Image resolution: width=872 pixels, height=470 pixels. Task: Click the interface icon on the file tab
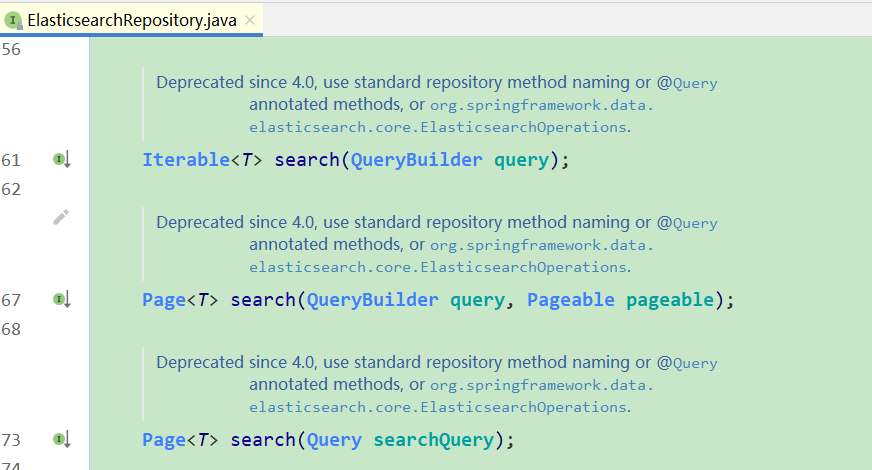click(12, 21)
